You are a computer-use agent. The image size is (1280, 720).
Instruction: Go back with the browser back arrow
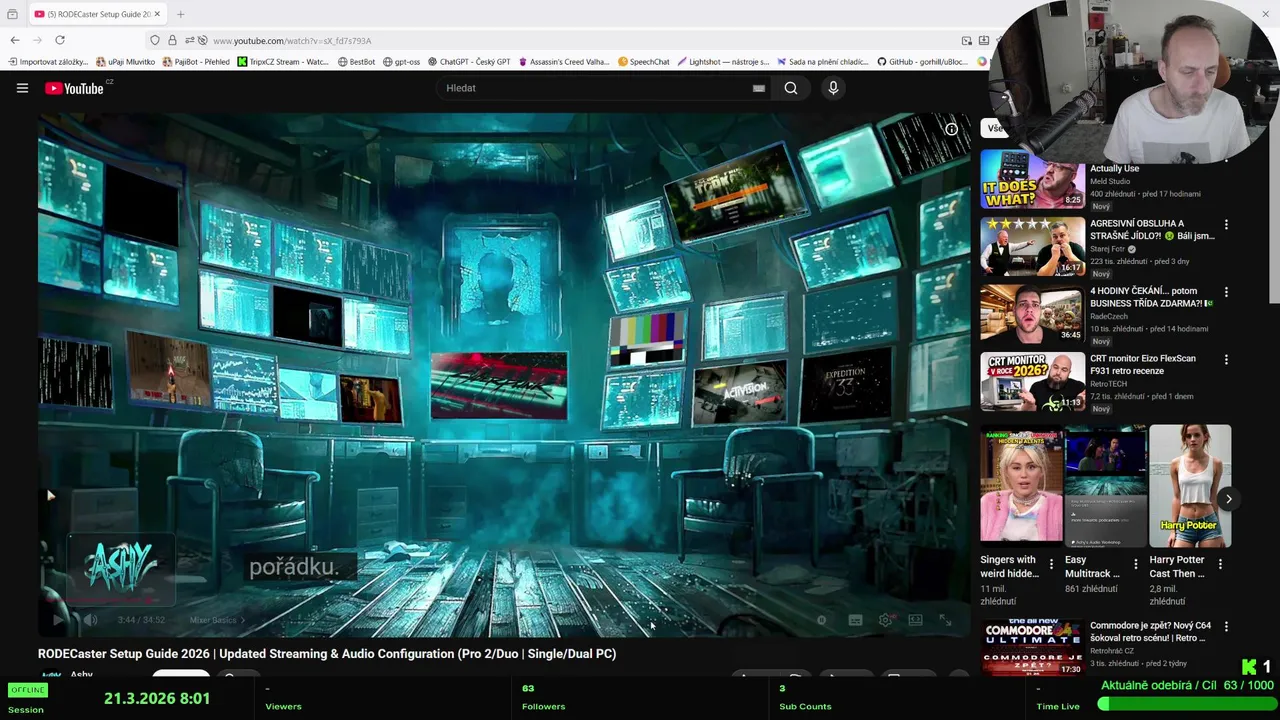coord(15,40)
